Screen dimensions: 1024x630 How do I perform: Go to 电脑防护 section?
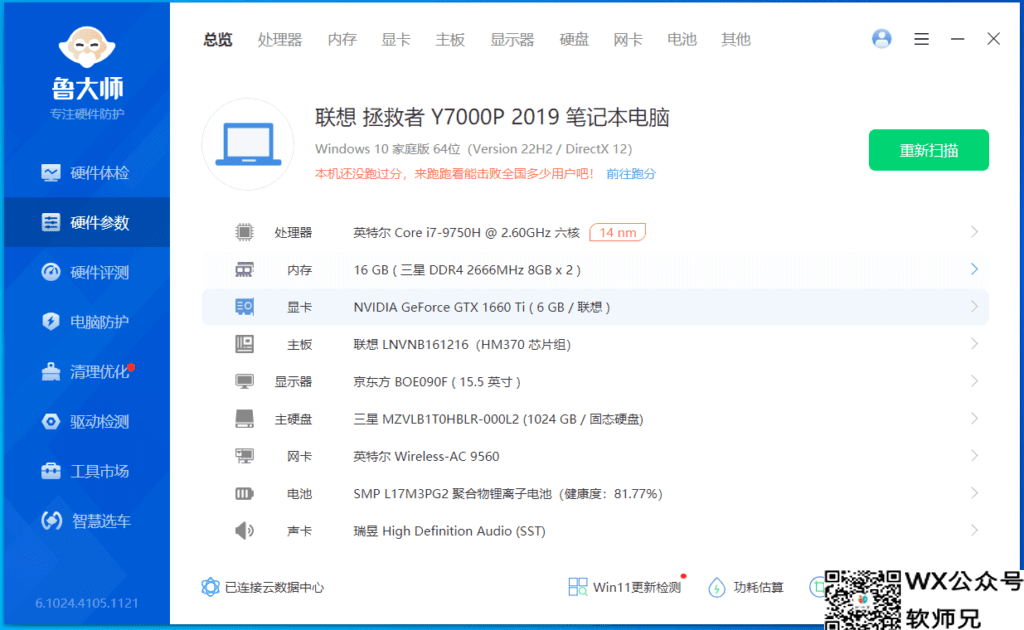point(86,322)
